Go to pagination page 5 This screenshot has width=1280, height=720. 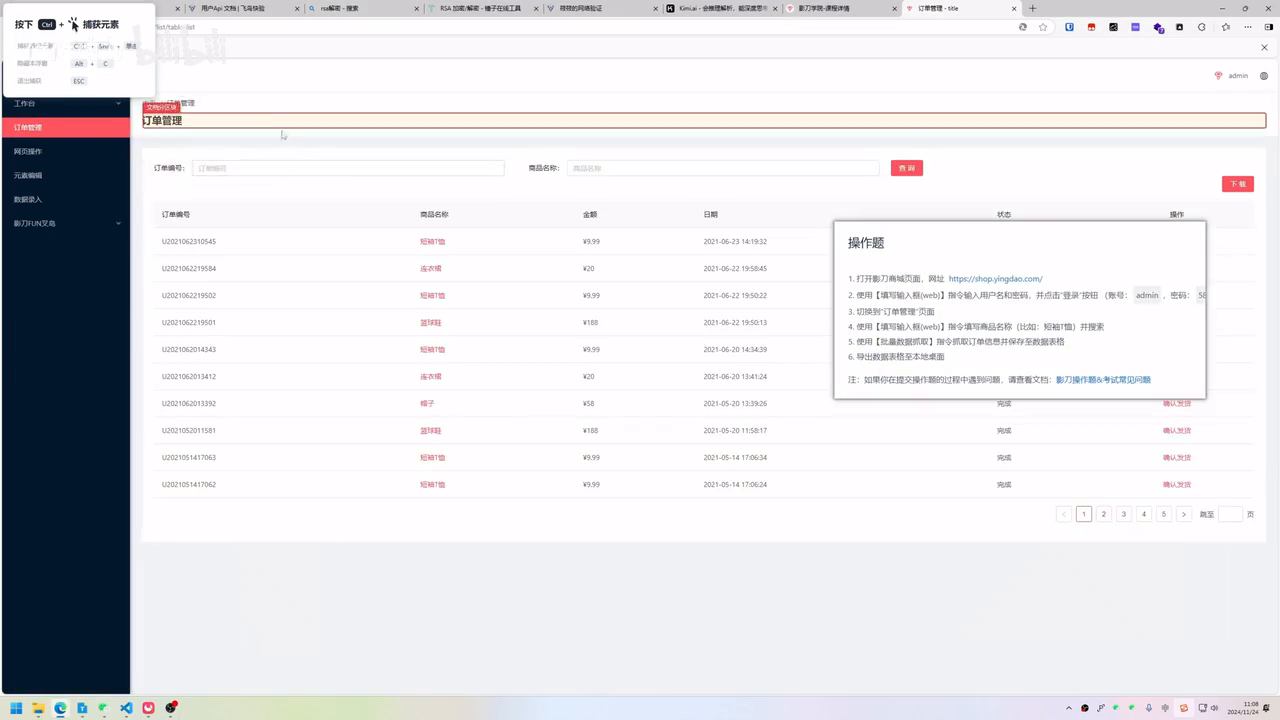click(1164, 514)
